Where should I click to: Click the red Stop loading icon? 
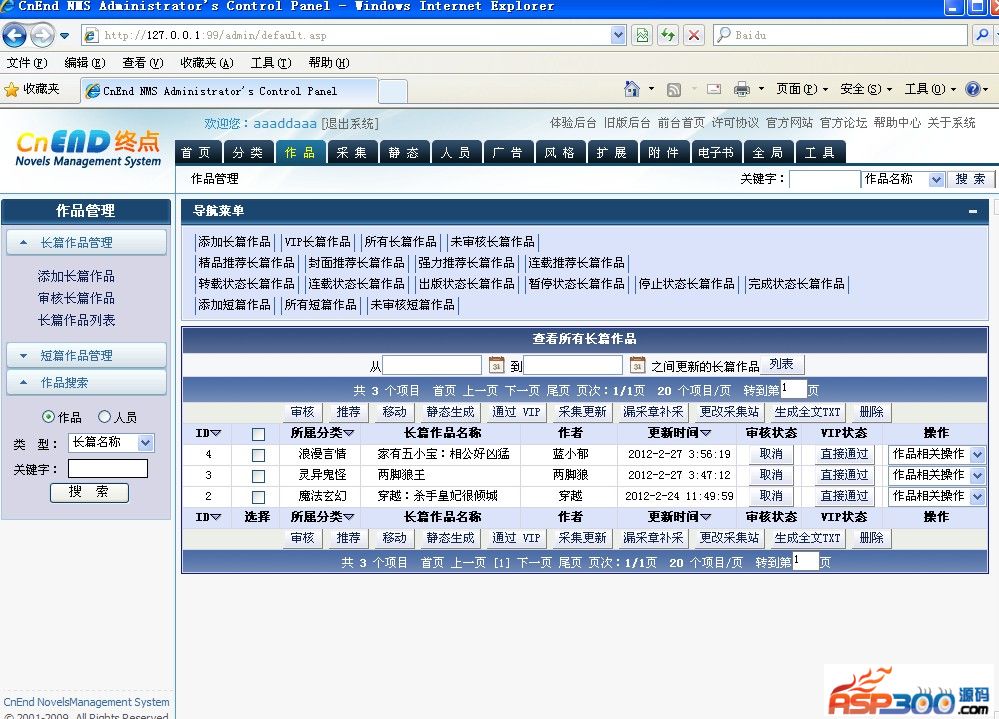pos(694,35)
